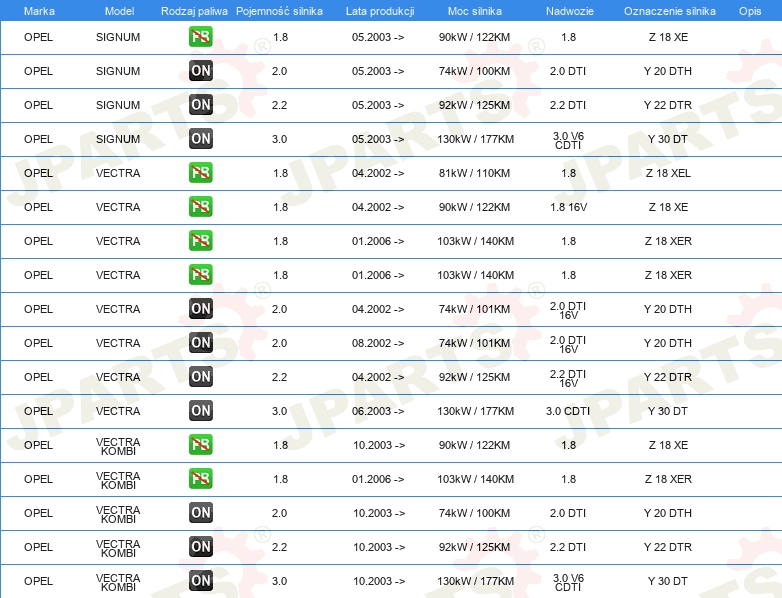Select Z 18 XER in VECTRA KOMBI row
This screenshot has height=598, width=782.
tap(668, 479)
